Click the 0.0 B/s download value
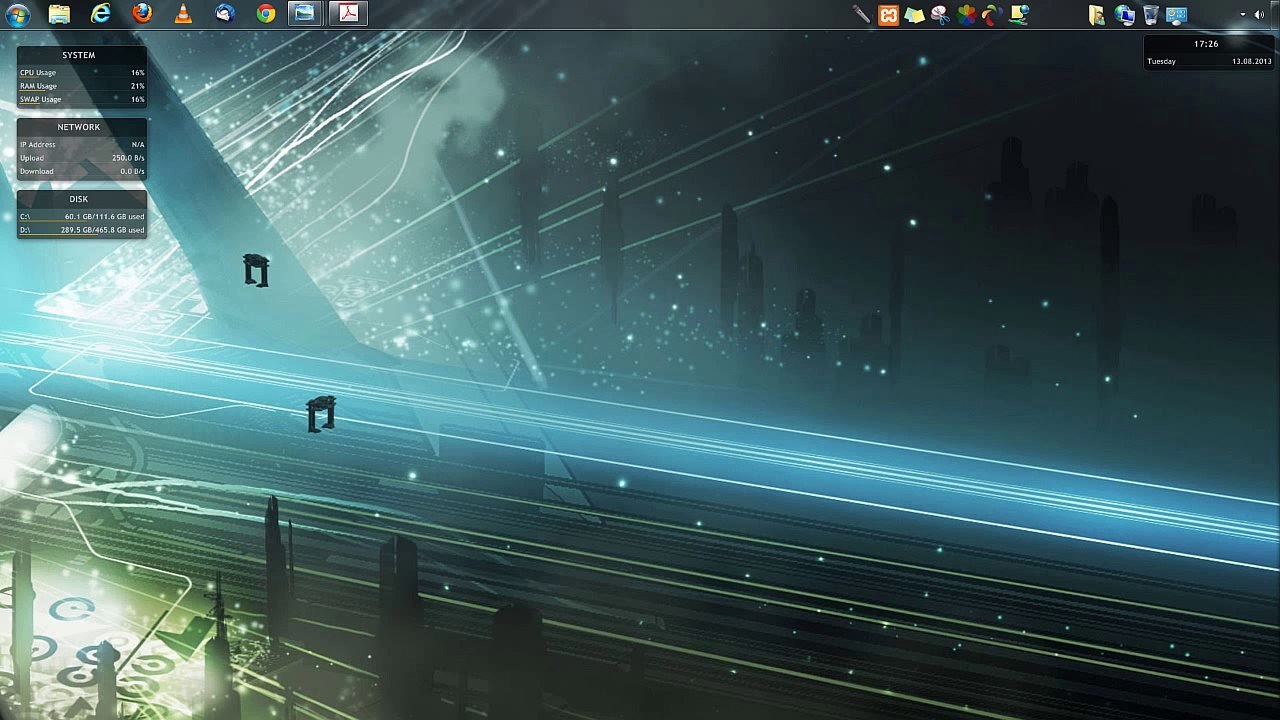This screenshot has width=1280, height=720. pos(132,171)
